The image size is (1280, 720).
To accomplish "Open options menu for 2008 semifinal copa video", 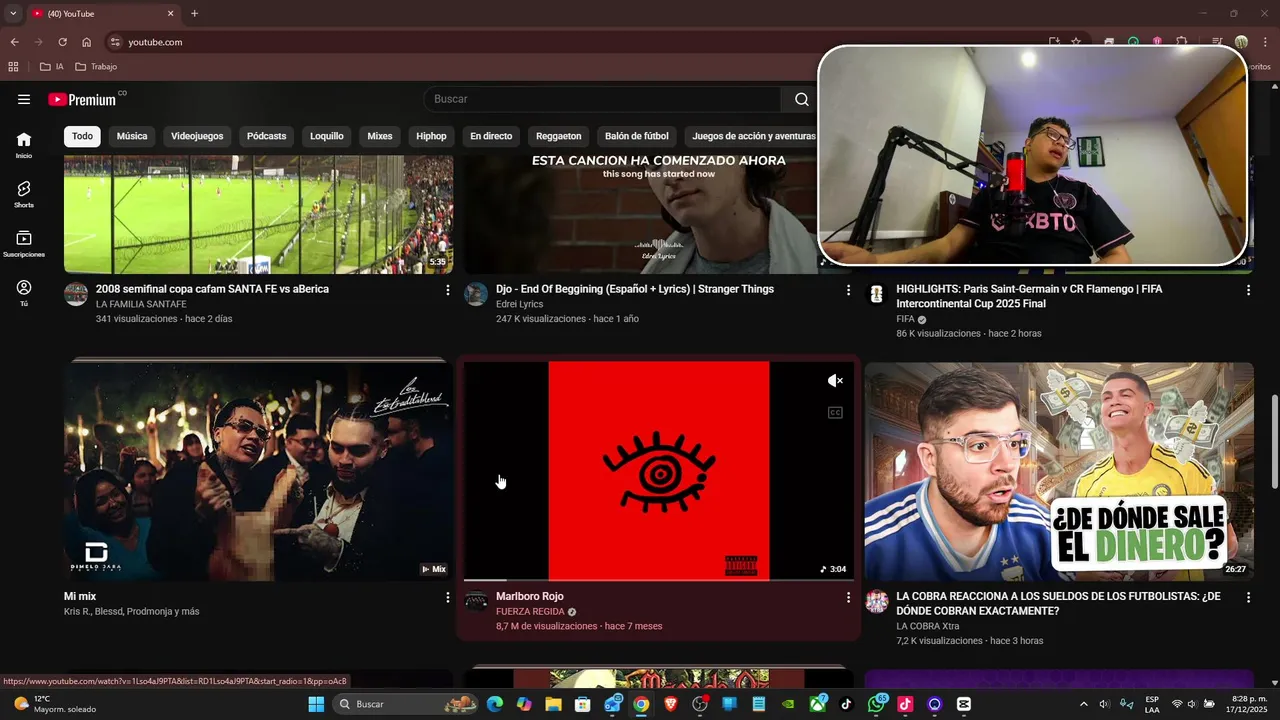I will pos(447,290).
